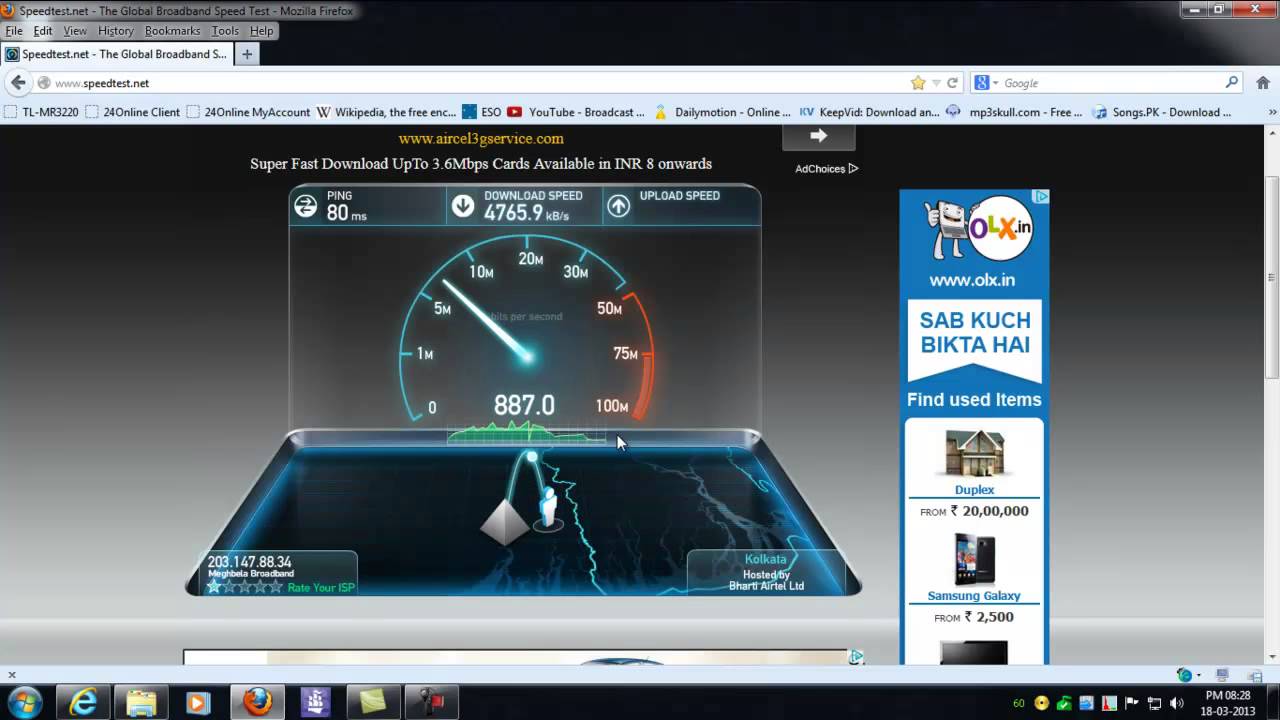1280x720 pixels.
Task: Click the search magnifier icon in search box
Action: (x=1232, y=83)
